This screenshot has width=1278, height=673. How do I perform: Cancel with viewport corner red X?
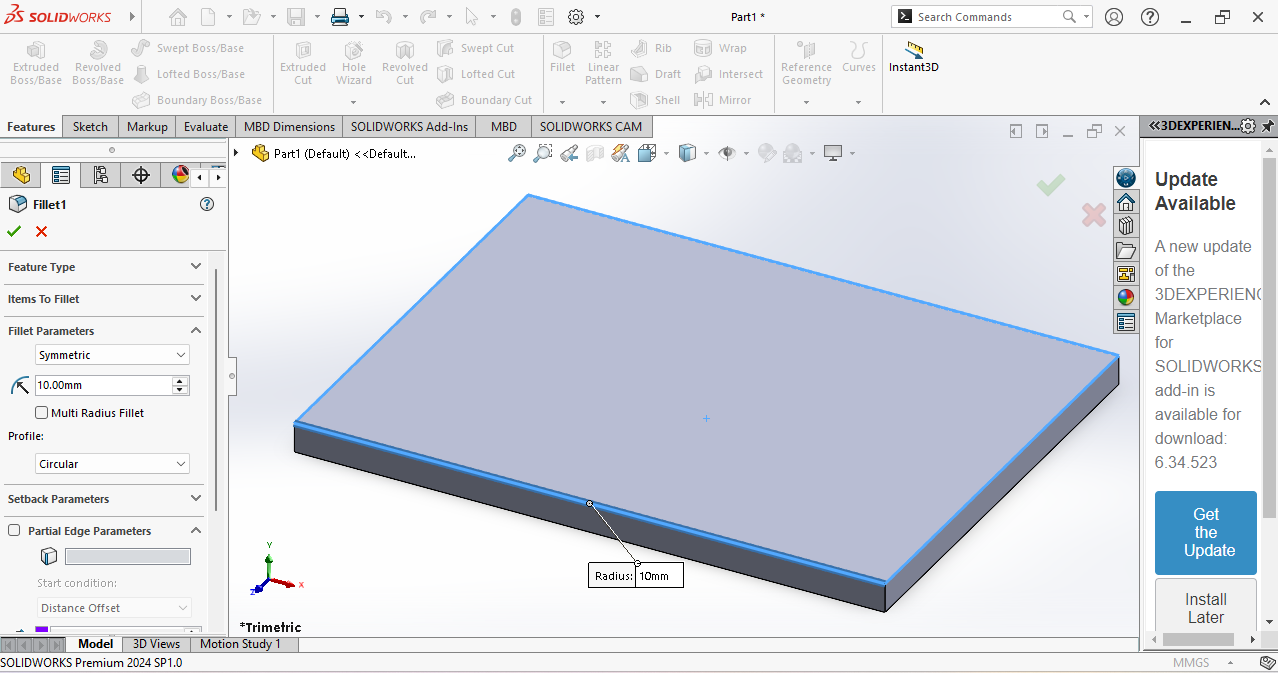tap(1094, 214)
